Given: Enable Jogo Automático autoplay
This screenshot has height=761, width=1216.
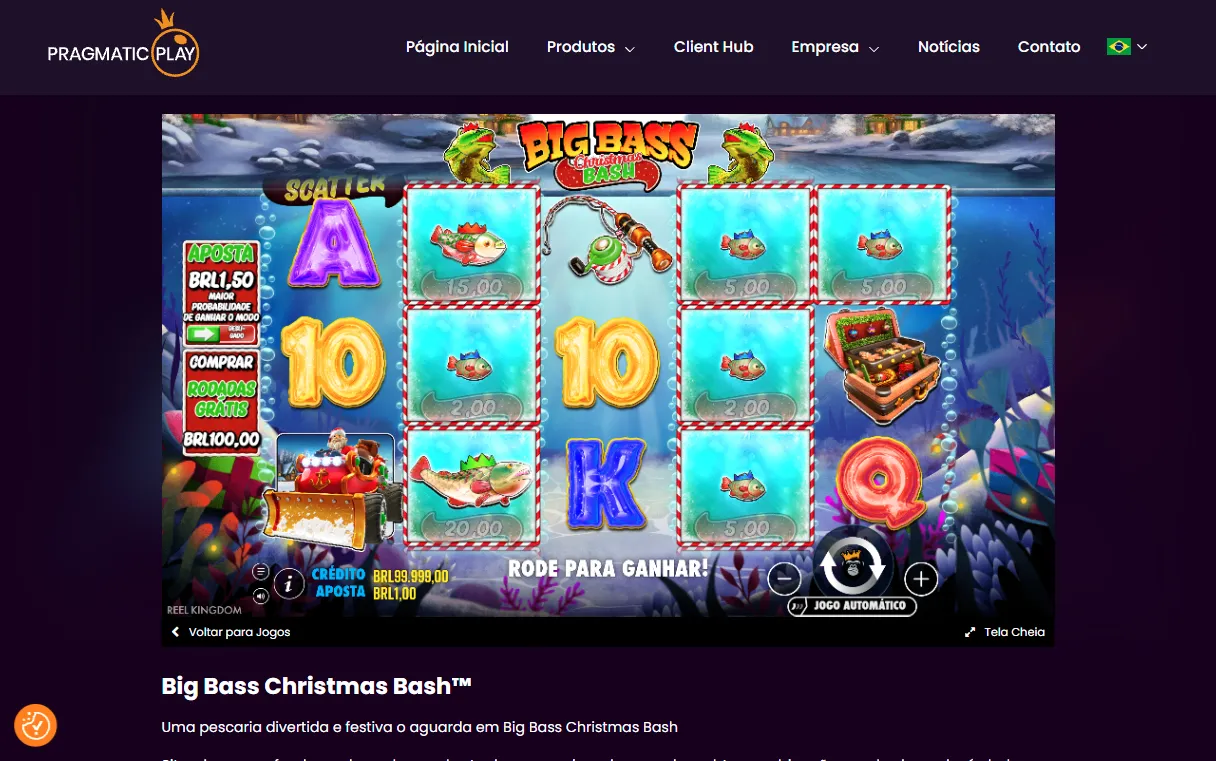Looking at the screenshot, I should 852,606.
